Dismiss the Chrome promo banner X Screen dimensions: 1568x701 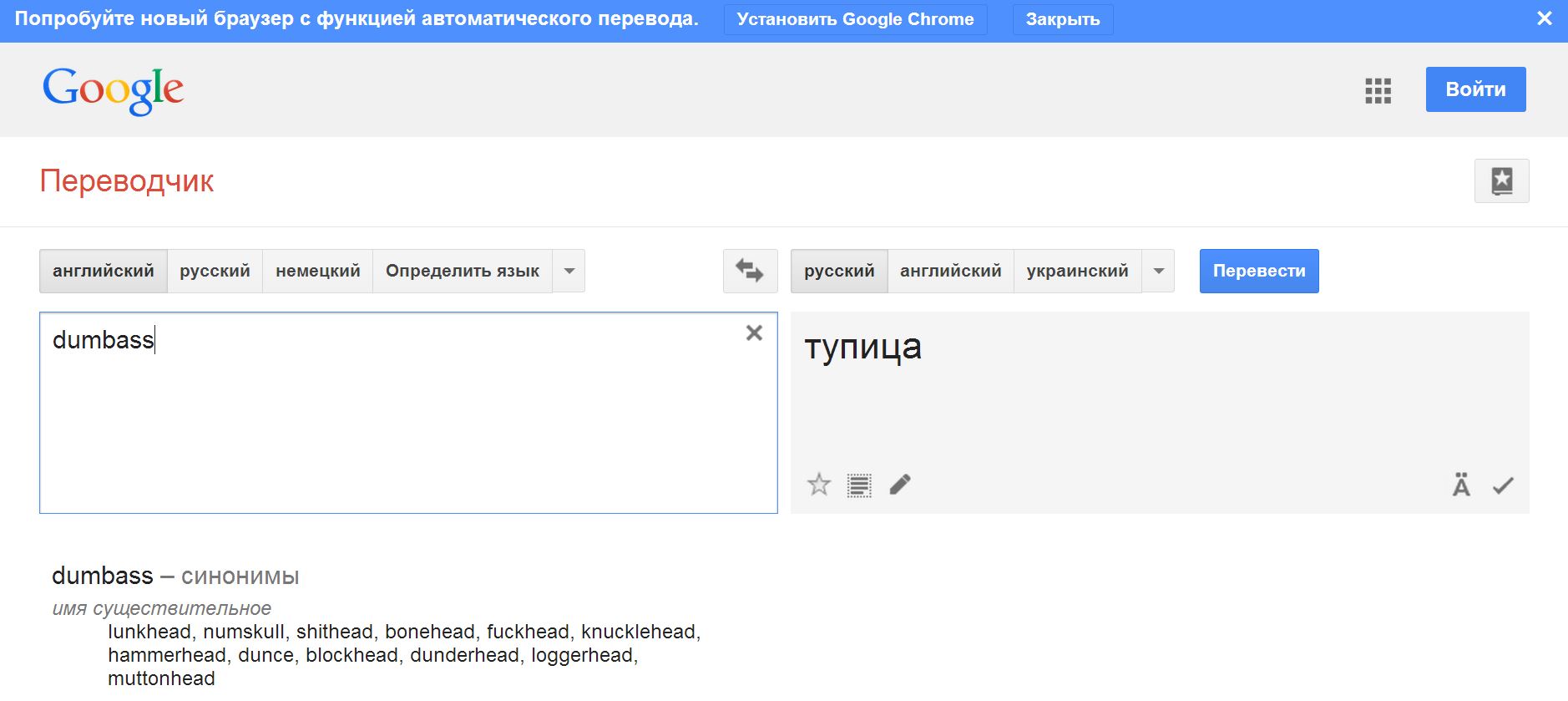1545,18
